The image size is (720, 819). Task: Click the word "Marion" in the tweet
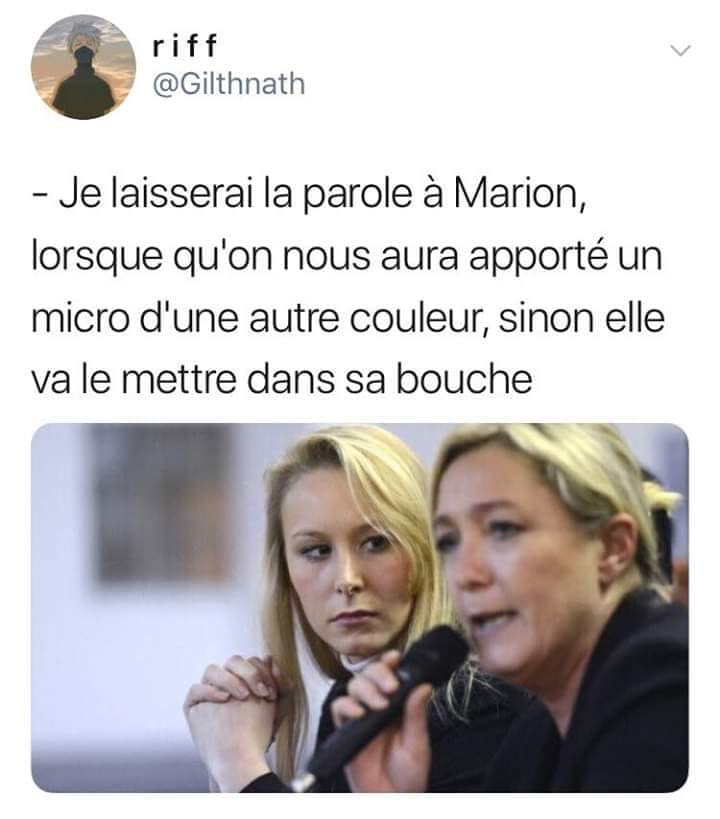pyautogui.click(x=519, y=193)
